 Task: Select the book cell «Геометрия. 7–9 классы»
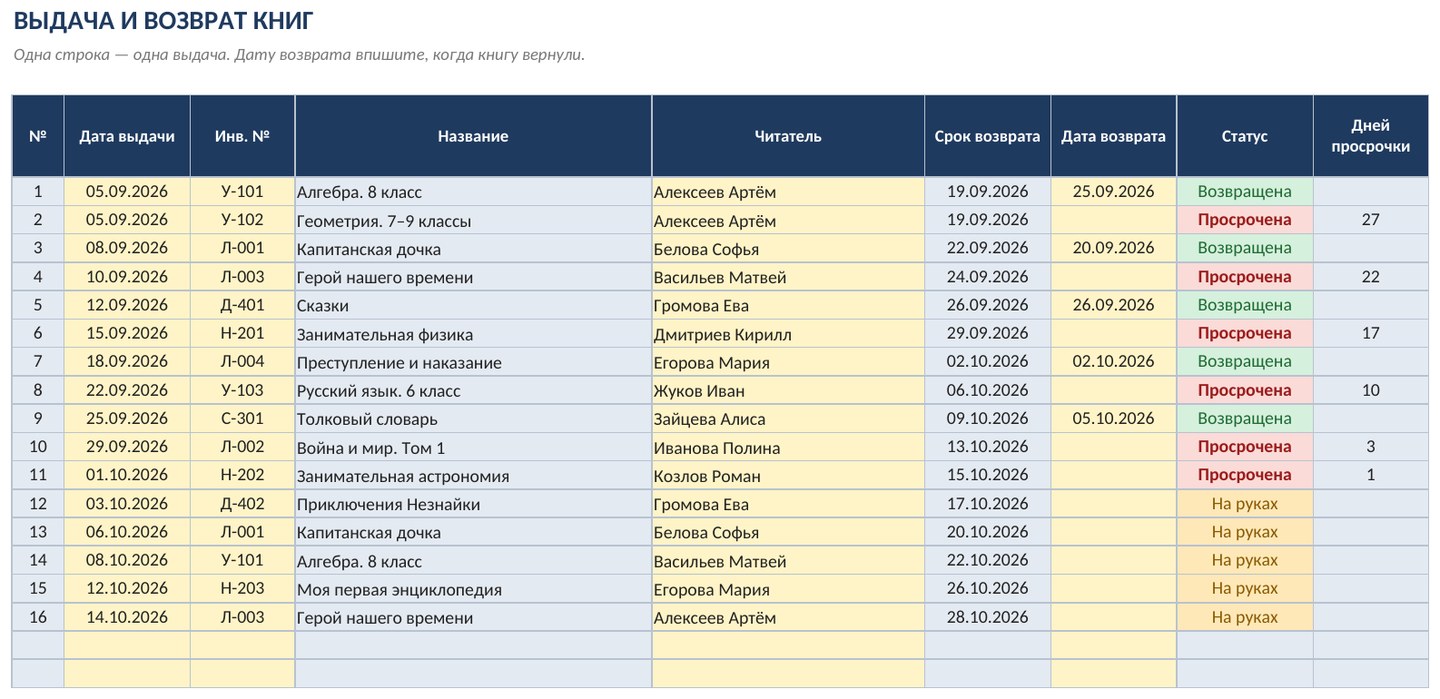click(473, 220)
